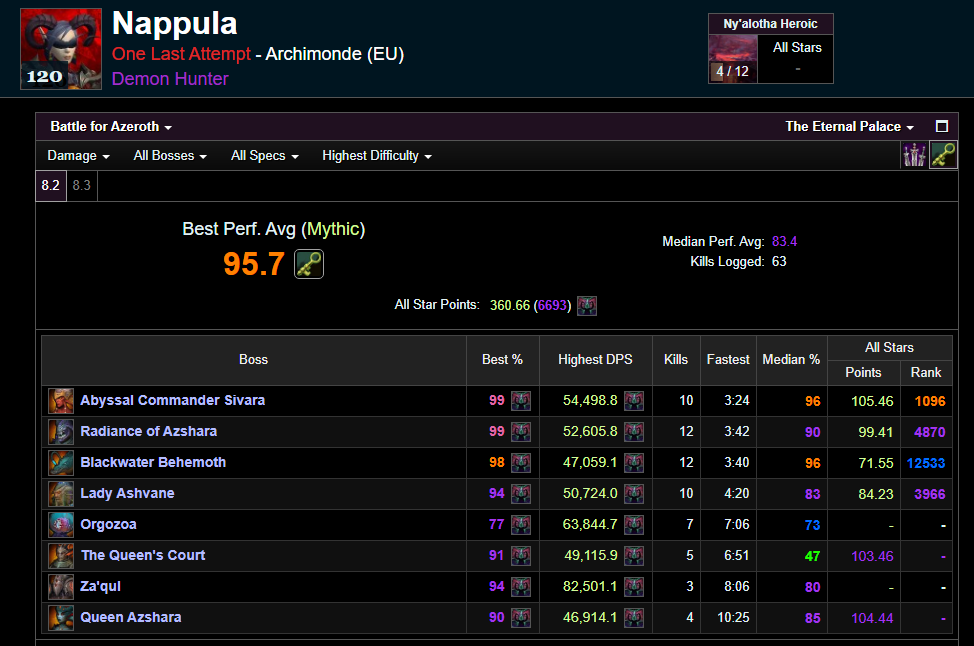Open the Battle for Azeroth expansion dropdown

(111, 127)
